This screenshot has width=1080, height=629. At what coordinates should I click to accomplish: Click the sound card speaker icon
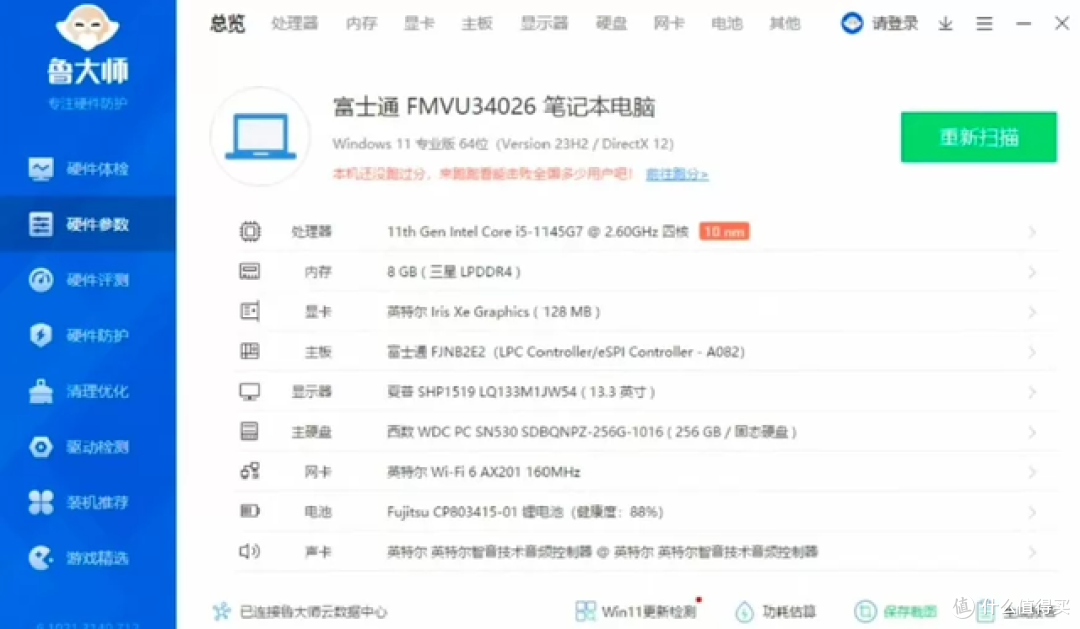tap(249, 551)
